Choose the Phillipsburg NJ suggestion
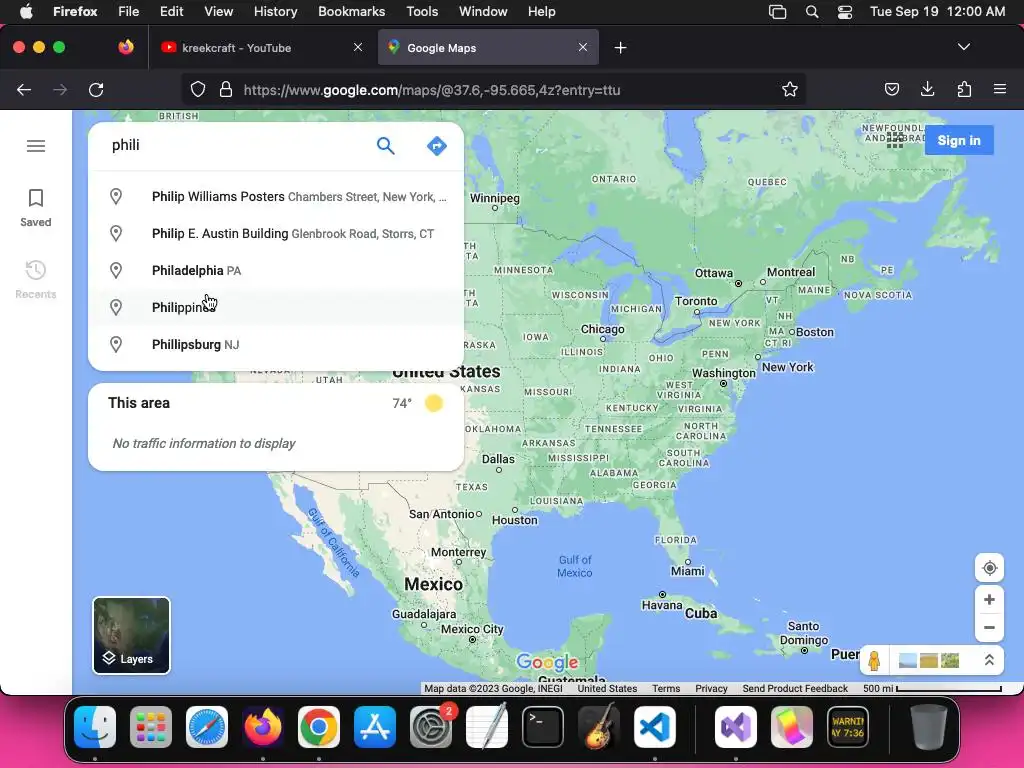The image size is (1024, 768). point(276,344)
